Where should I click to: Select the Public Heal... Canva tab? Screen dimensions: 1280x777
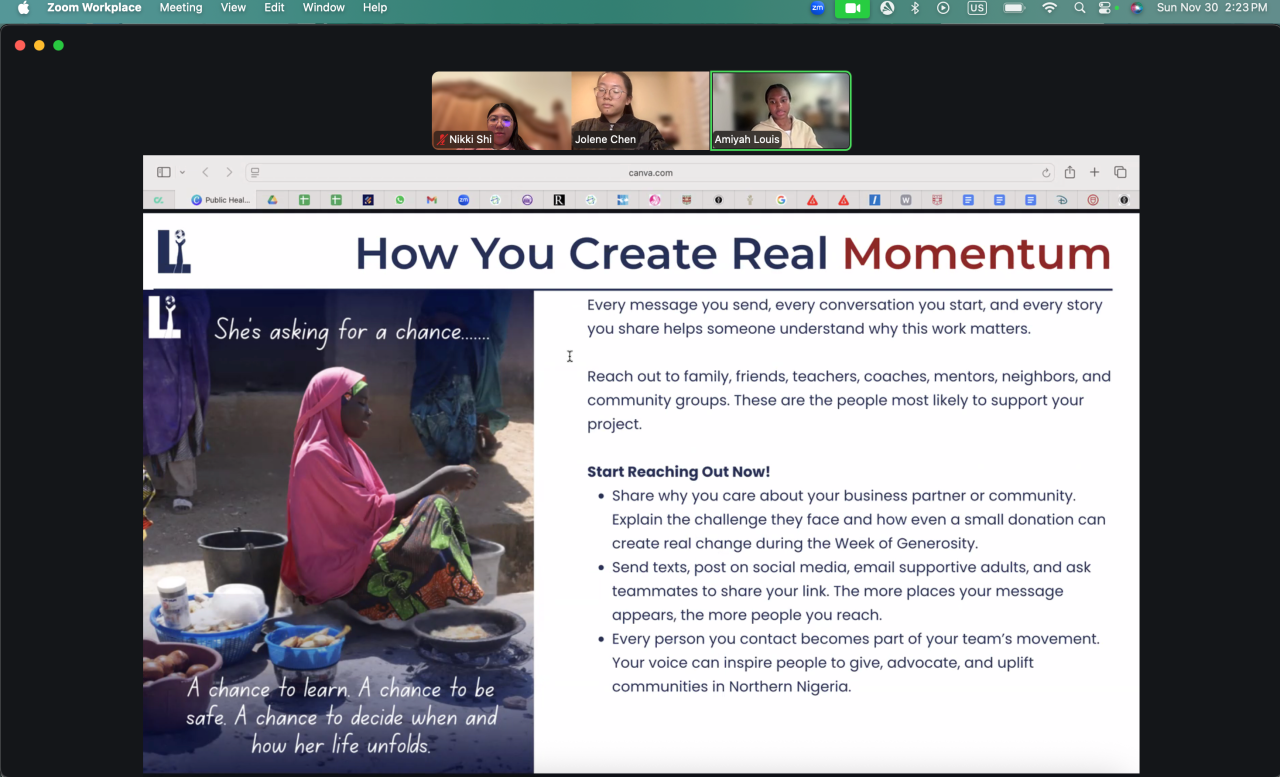point(220,200)
